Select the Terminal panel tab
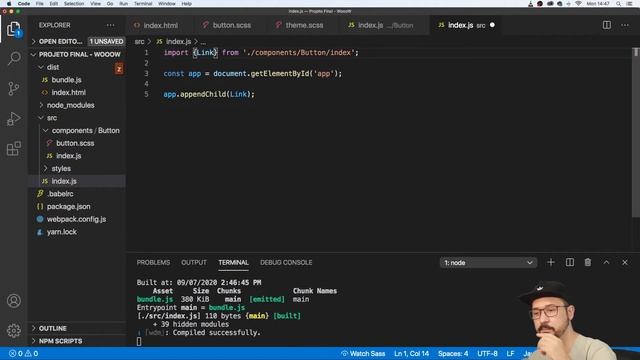This screenshot has height=360, width=640. click(233, 262)
